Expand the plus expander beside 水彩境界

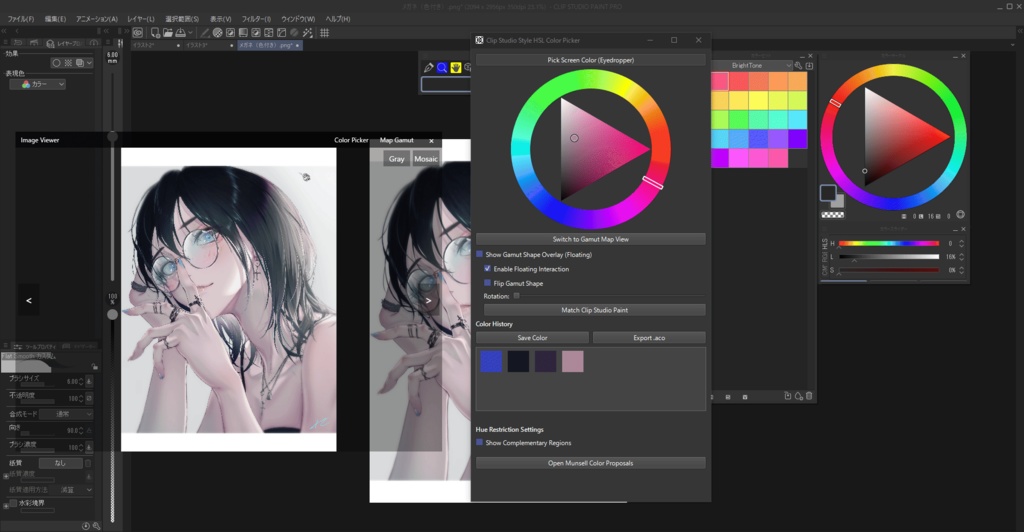(6, 505)
